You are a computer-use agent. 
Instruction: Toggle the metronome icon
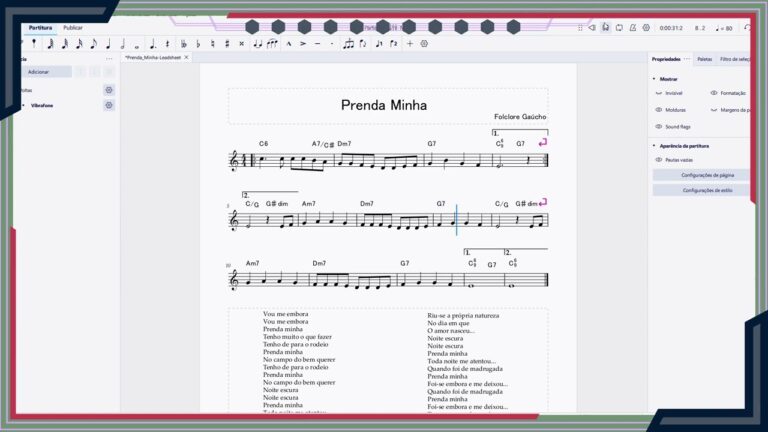click(633, 27)
